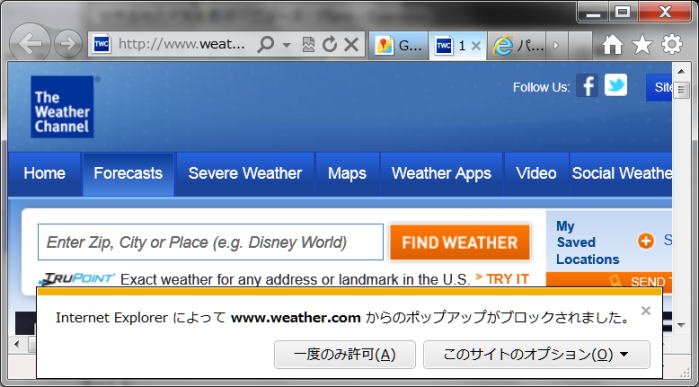This screenshot has height=387, width=699.
Task: Stop loading with the X icon
Action: tap(352, 44)
